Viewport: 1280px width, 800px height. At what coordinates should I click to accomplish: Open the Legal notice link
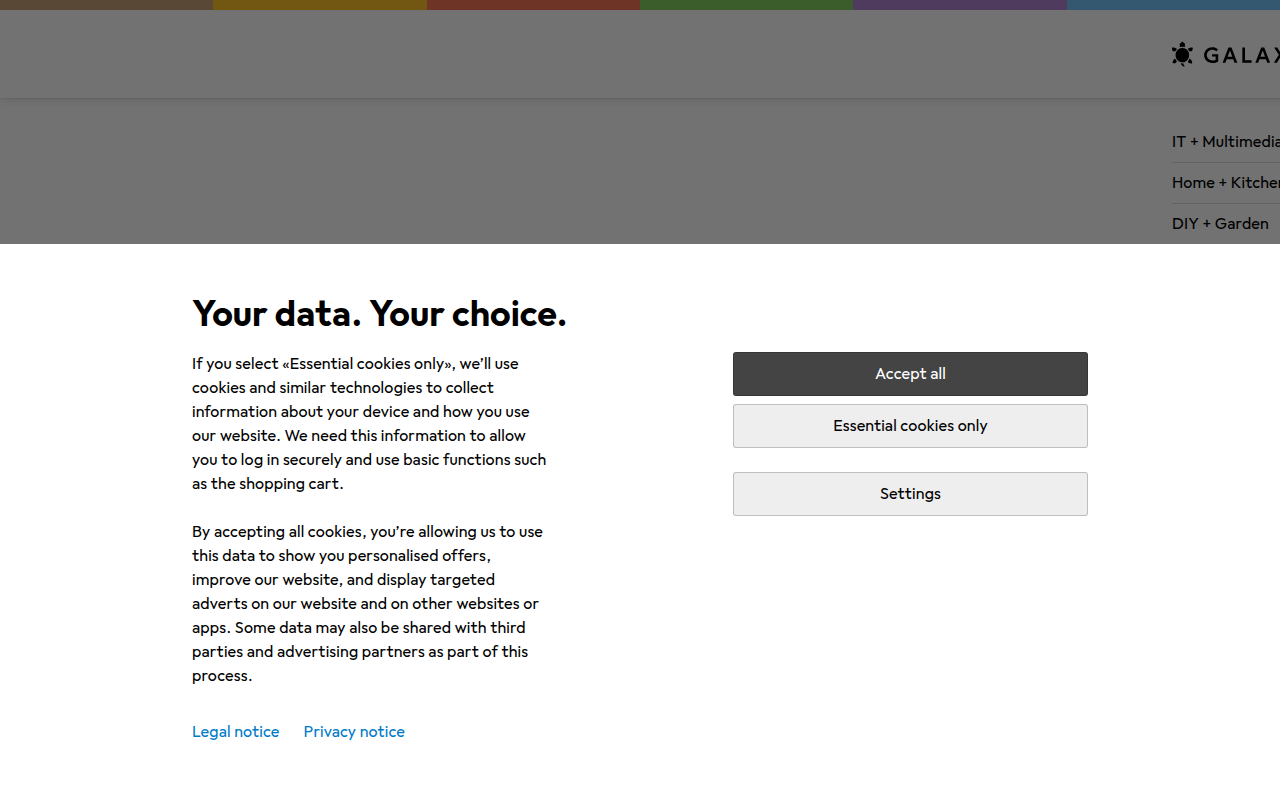pos(236,732)
